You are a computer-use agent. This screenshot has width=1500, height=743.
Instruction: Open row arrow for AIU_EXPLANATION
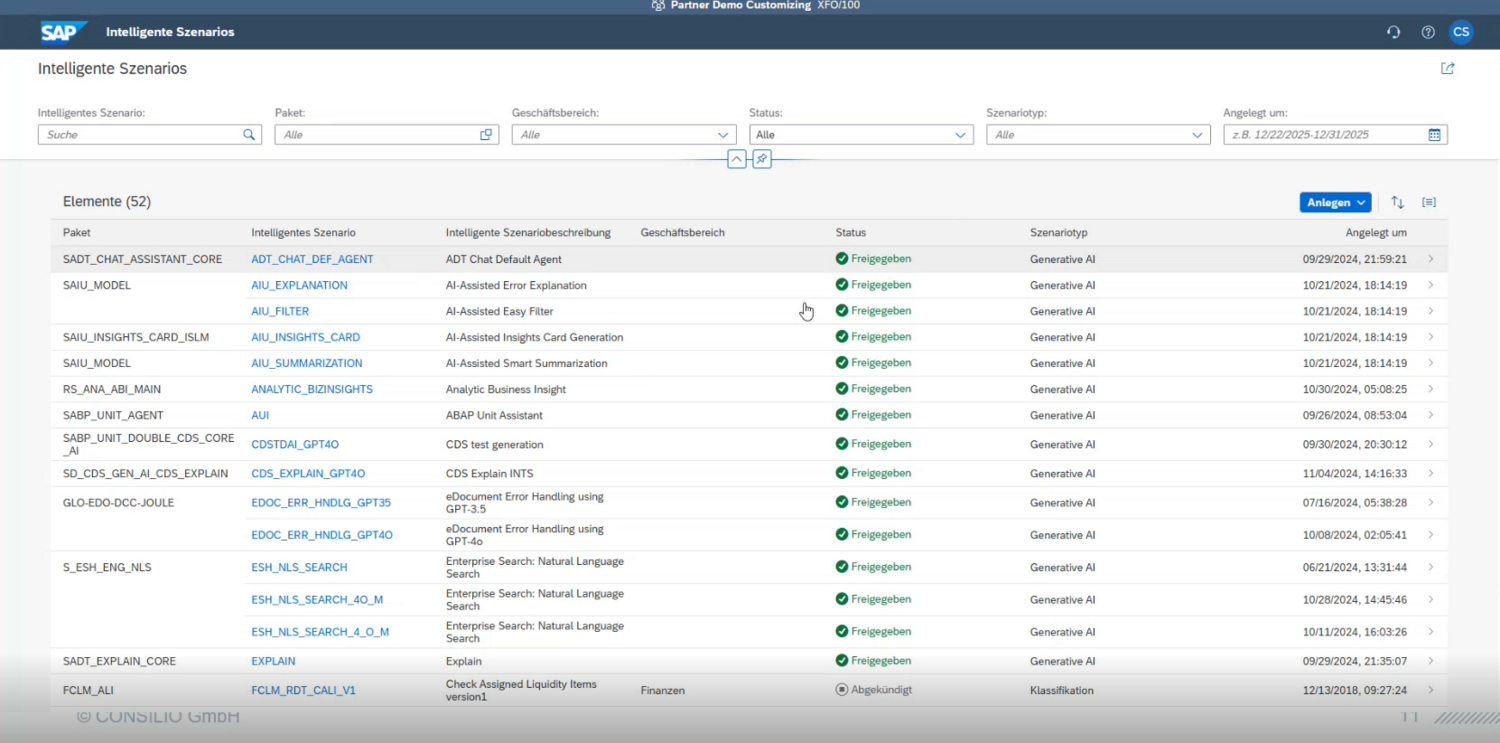[x=1431, y=285]
